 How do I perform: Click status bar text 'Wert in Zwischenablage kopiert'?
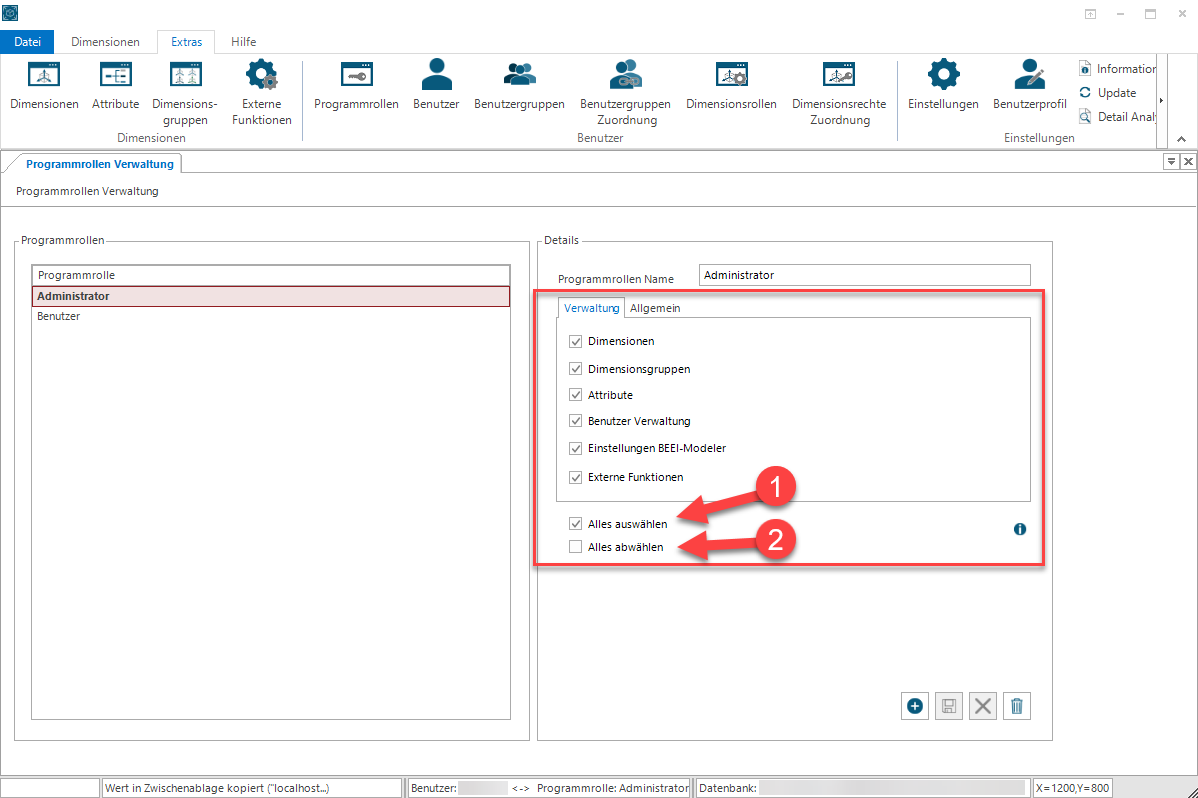click(218, 788)
